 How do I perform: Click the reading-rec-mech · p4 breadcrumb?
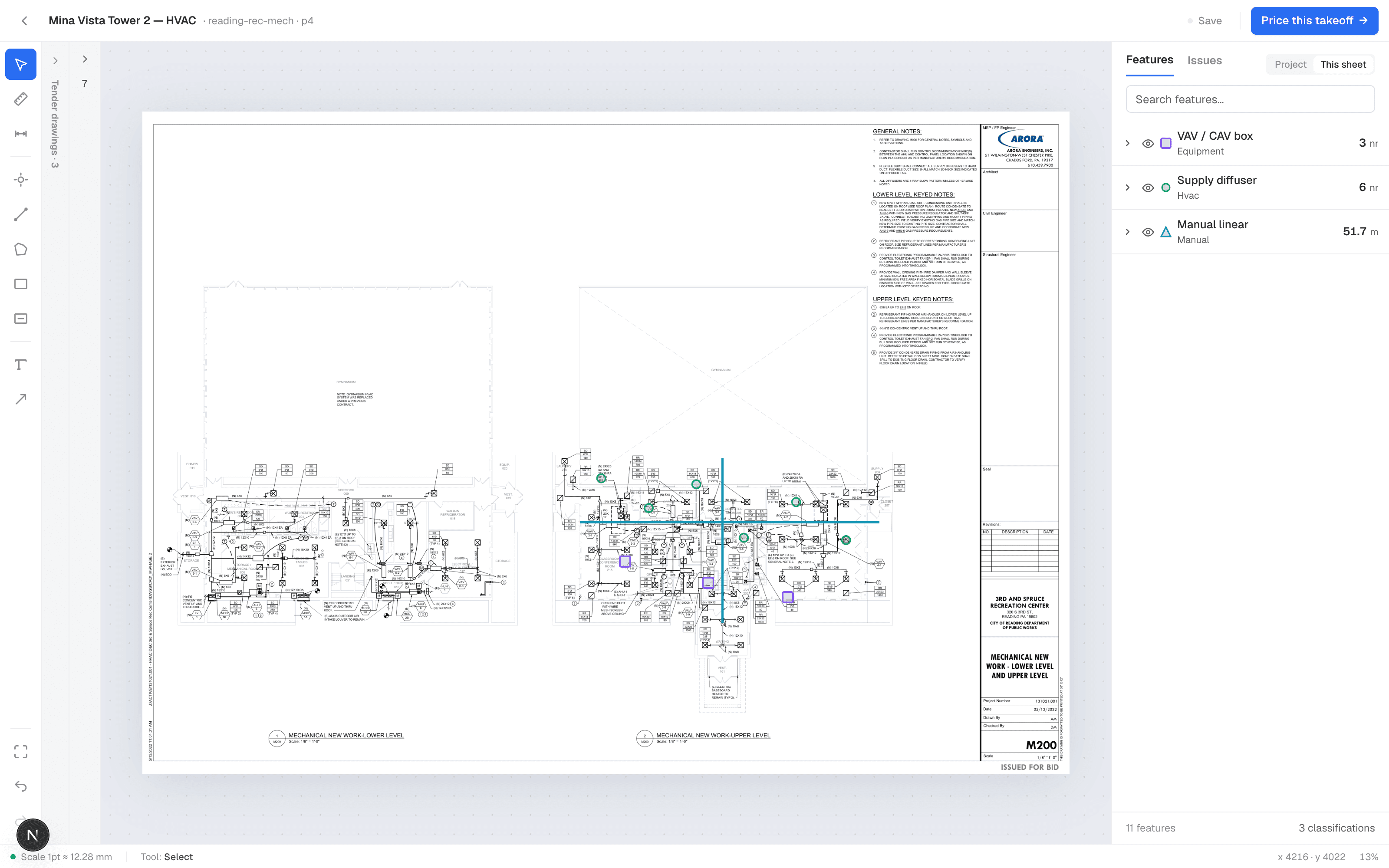point(260,21)
